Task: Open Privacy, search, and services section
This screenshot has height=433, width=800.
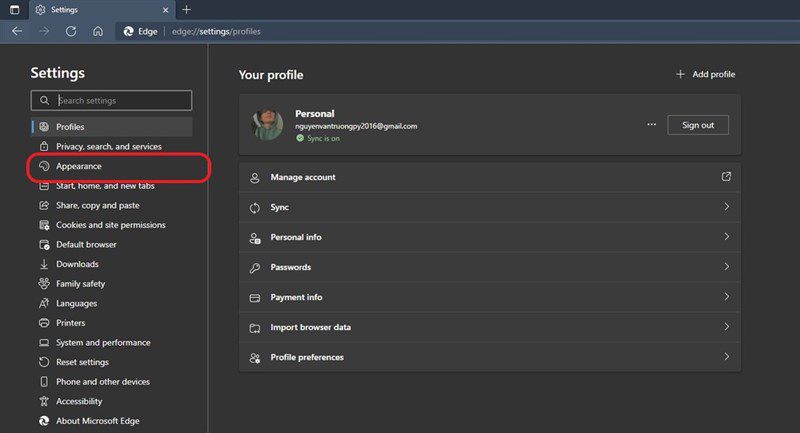Action: (112, 146)
